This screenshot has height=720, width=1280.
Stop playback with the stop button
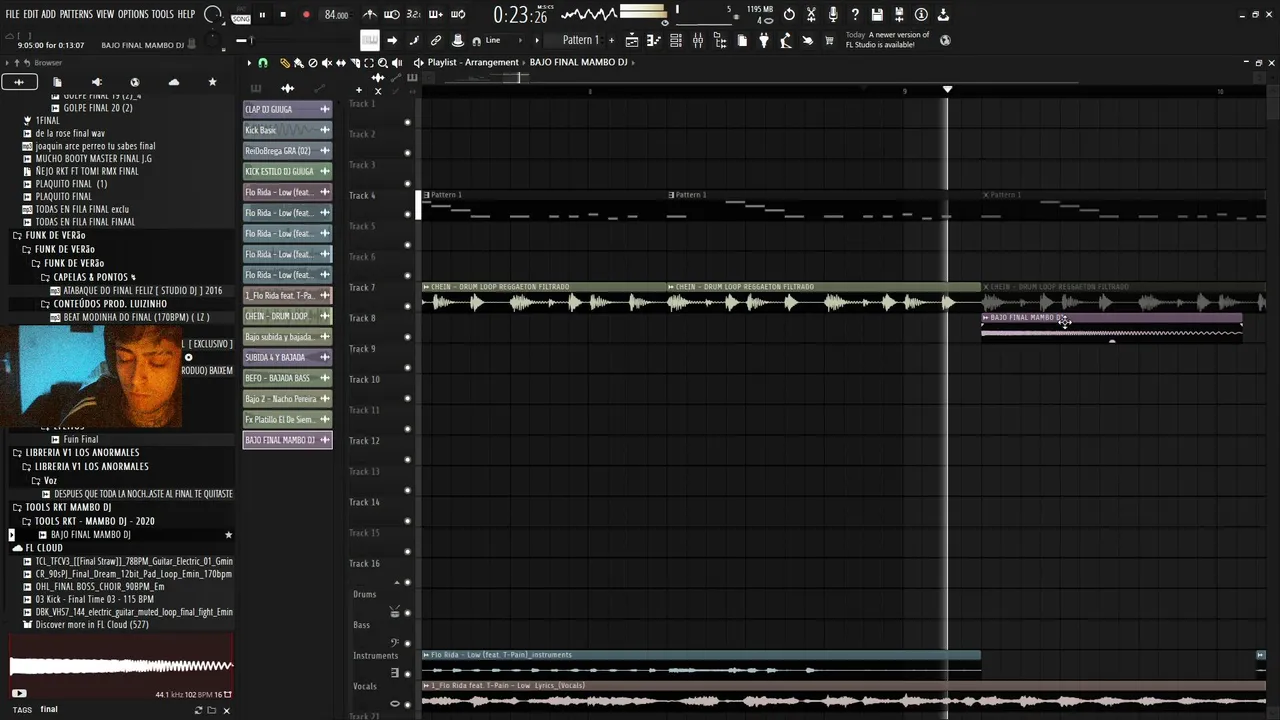[284, 15]
